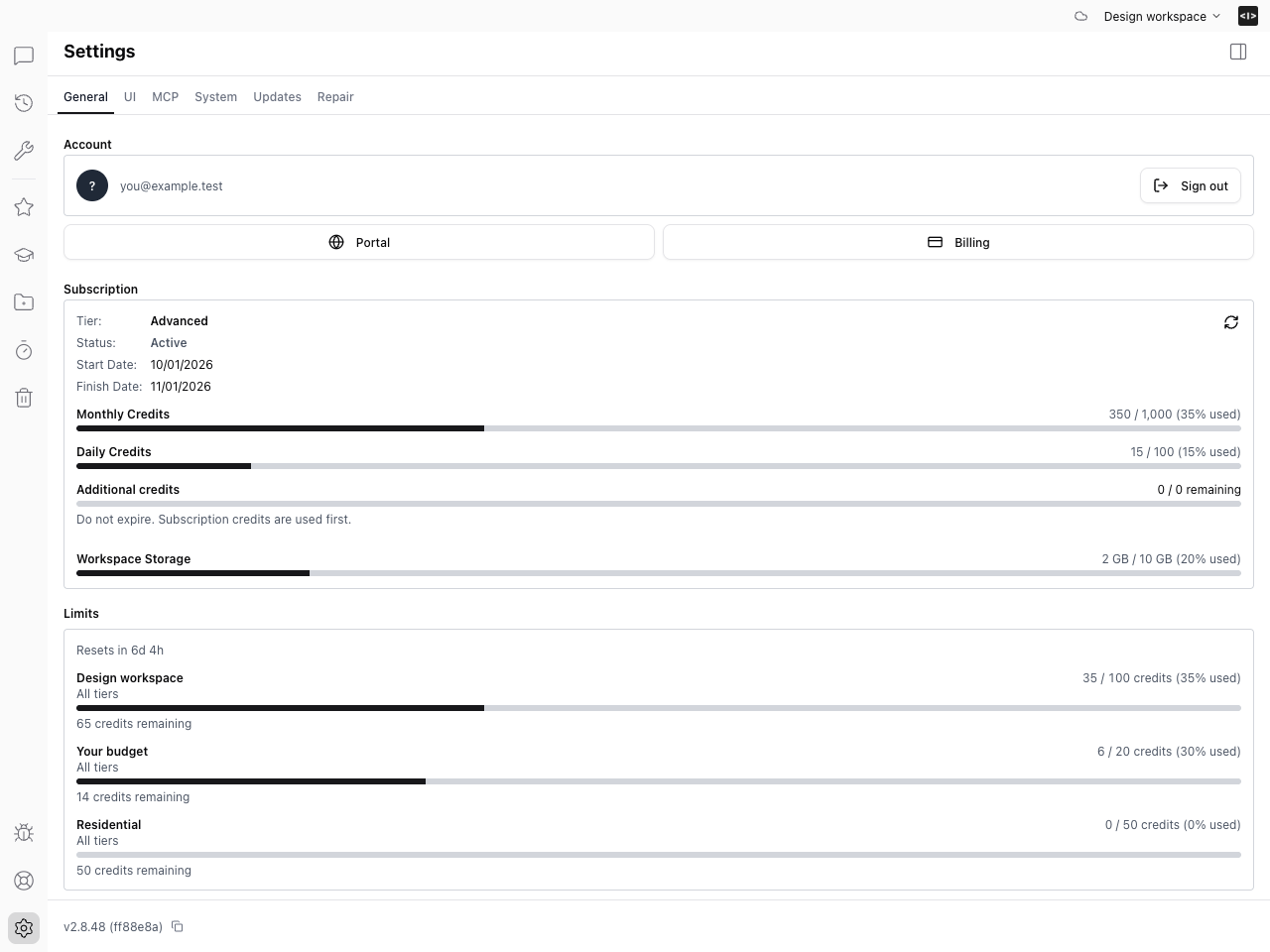Click the '15 / 100 (15% used)' text
Screen dimensions: 1270x952
[1186, 452]
